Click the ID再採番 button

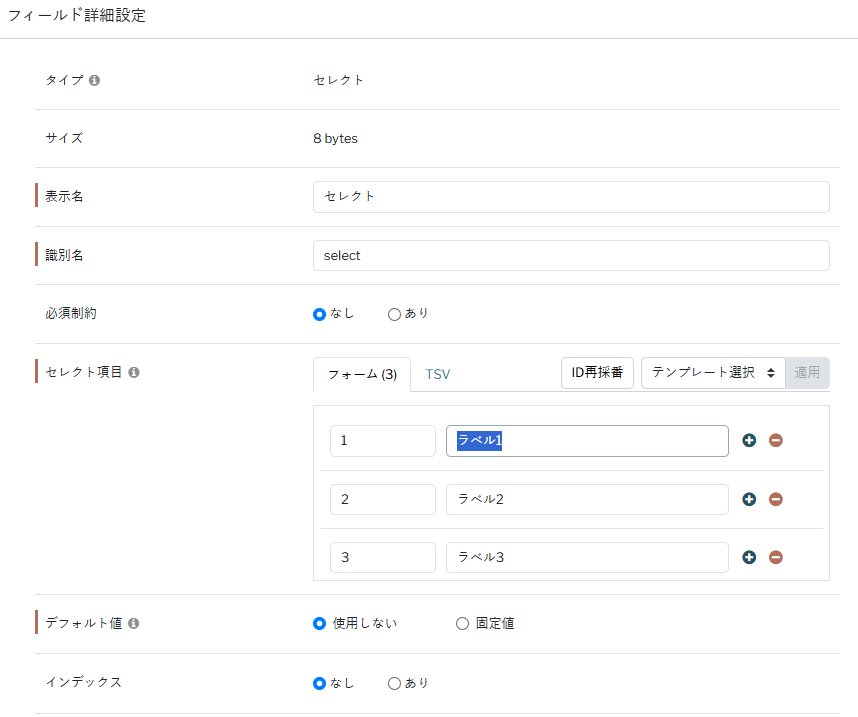pyautogui.click(x=597, y=373)
